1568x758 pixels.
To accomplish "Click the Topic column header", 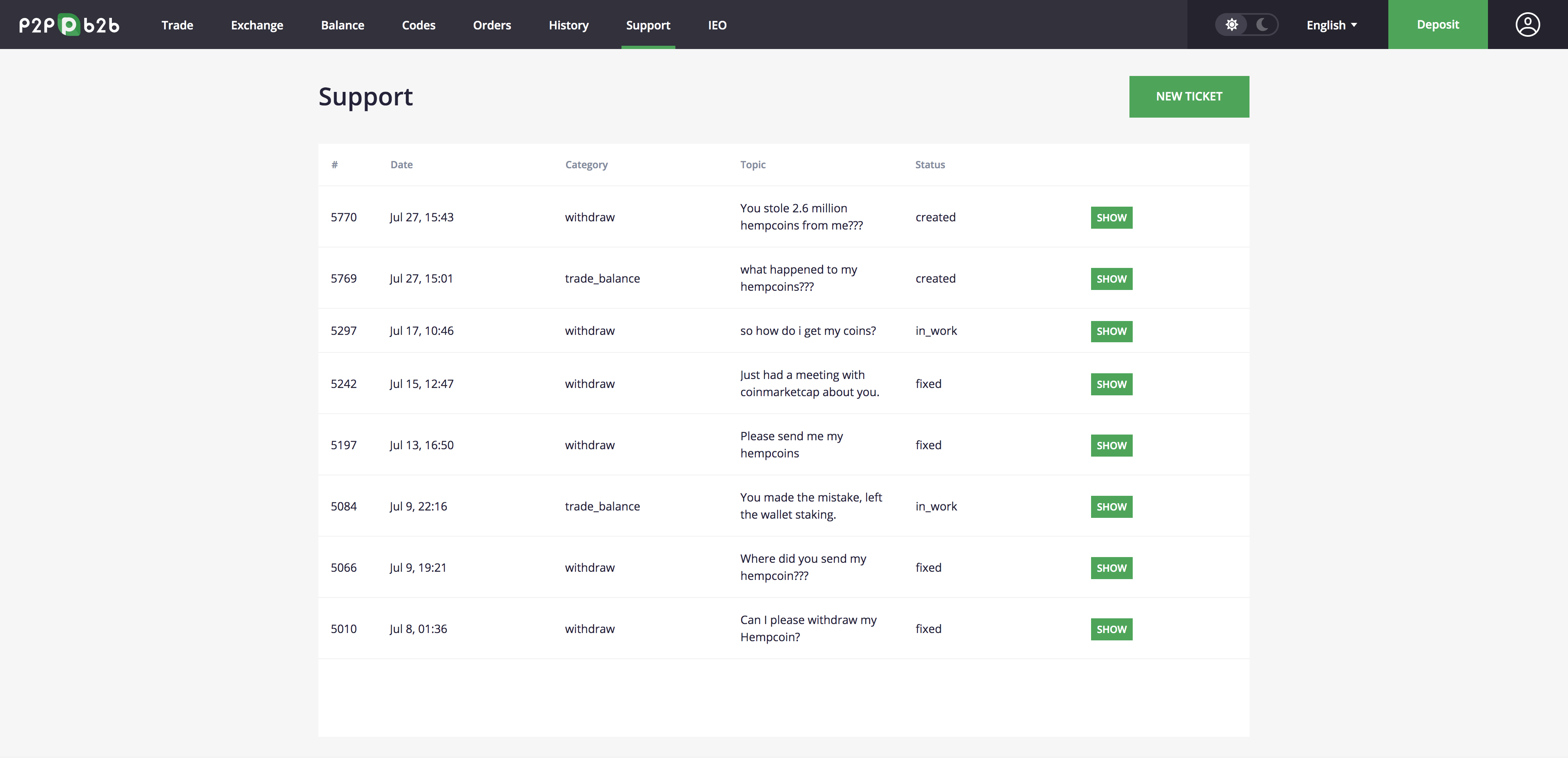I will click(x=752, y=165).
